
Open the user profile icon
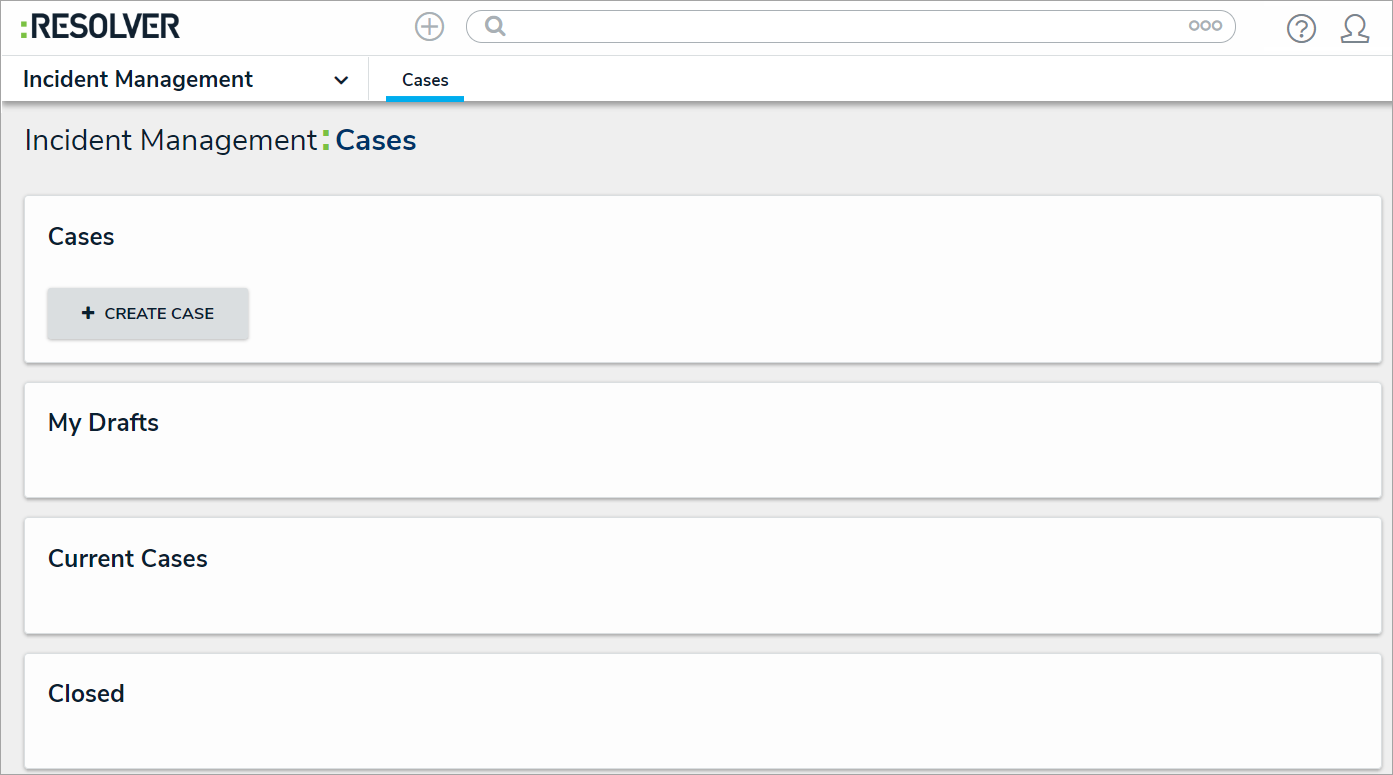click(x=1354, y=29)
